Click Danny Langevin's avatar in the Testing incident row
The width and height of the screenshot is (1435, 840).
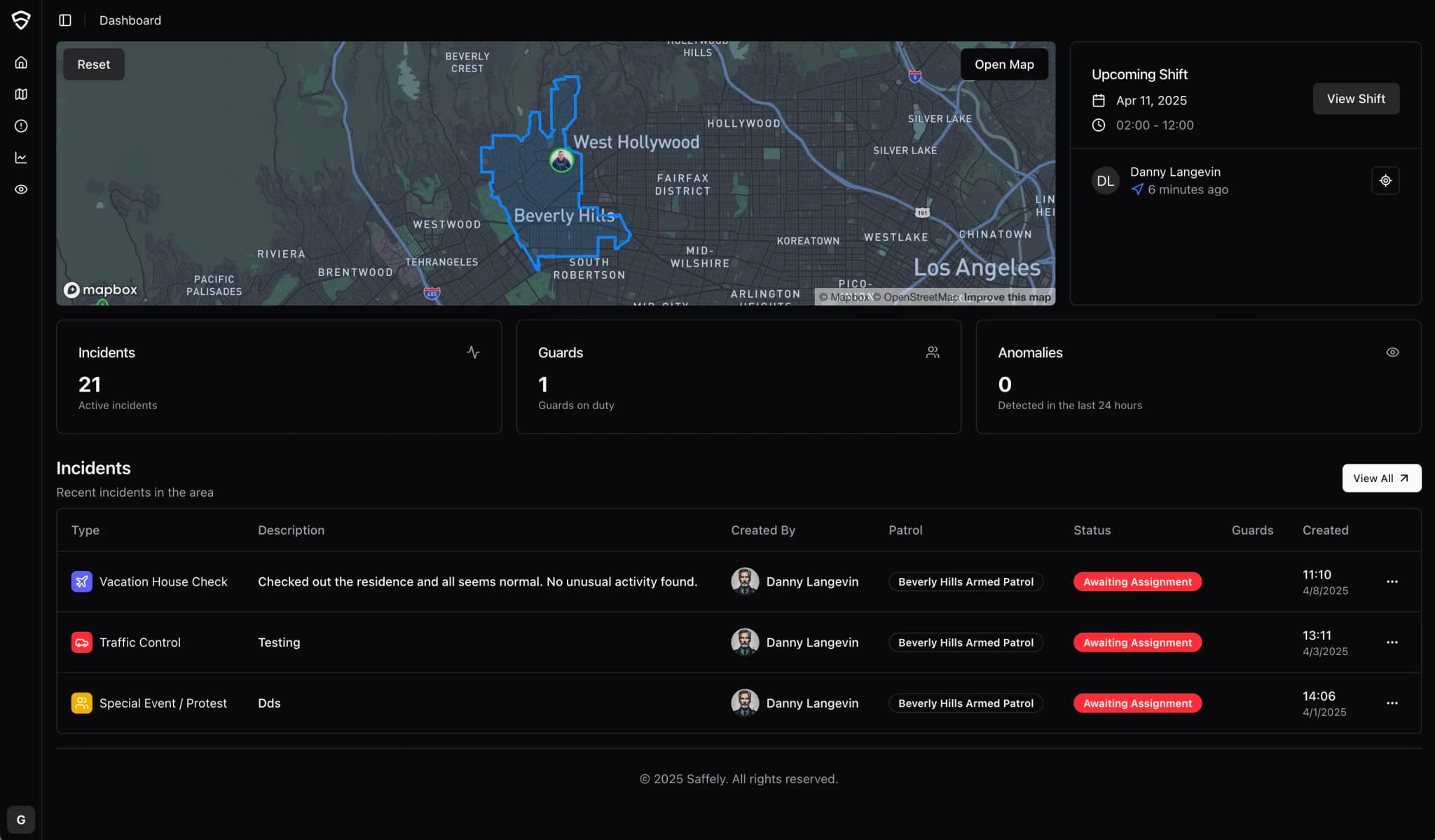click(x=746, y=642)
